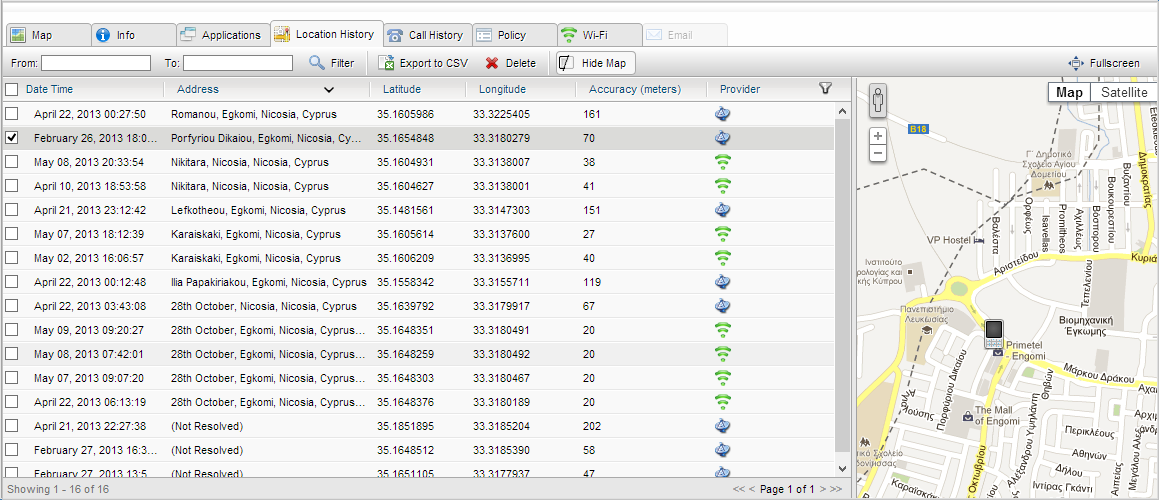The width and height of the screenshot is (1159, 500).
Task: Check the April 22, 2013 00:27:50 row
Action: click(x=11, y=114)
